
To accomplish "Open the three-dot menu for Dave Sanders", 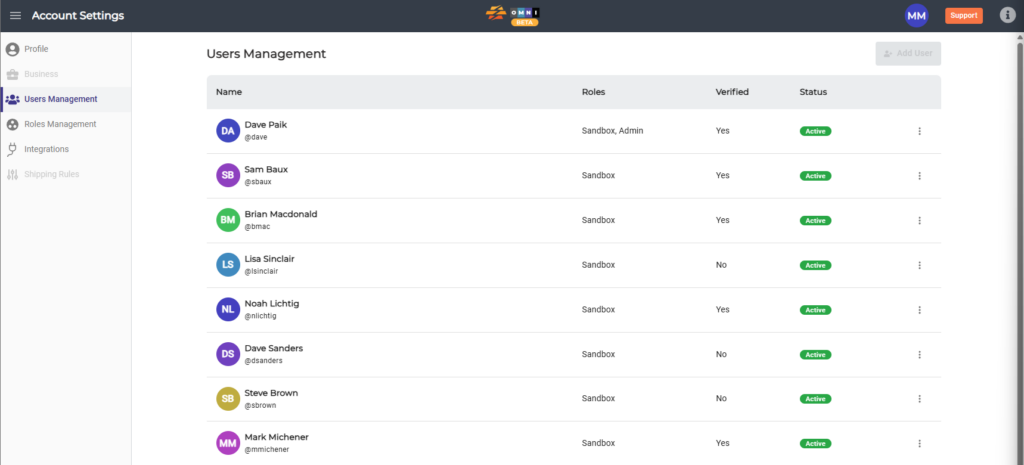I will point(919,355).
